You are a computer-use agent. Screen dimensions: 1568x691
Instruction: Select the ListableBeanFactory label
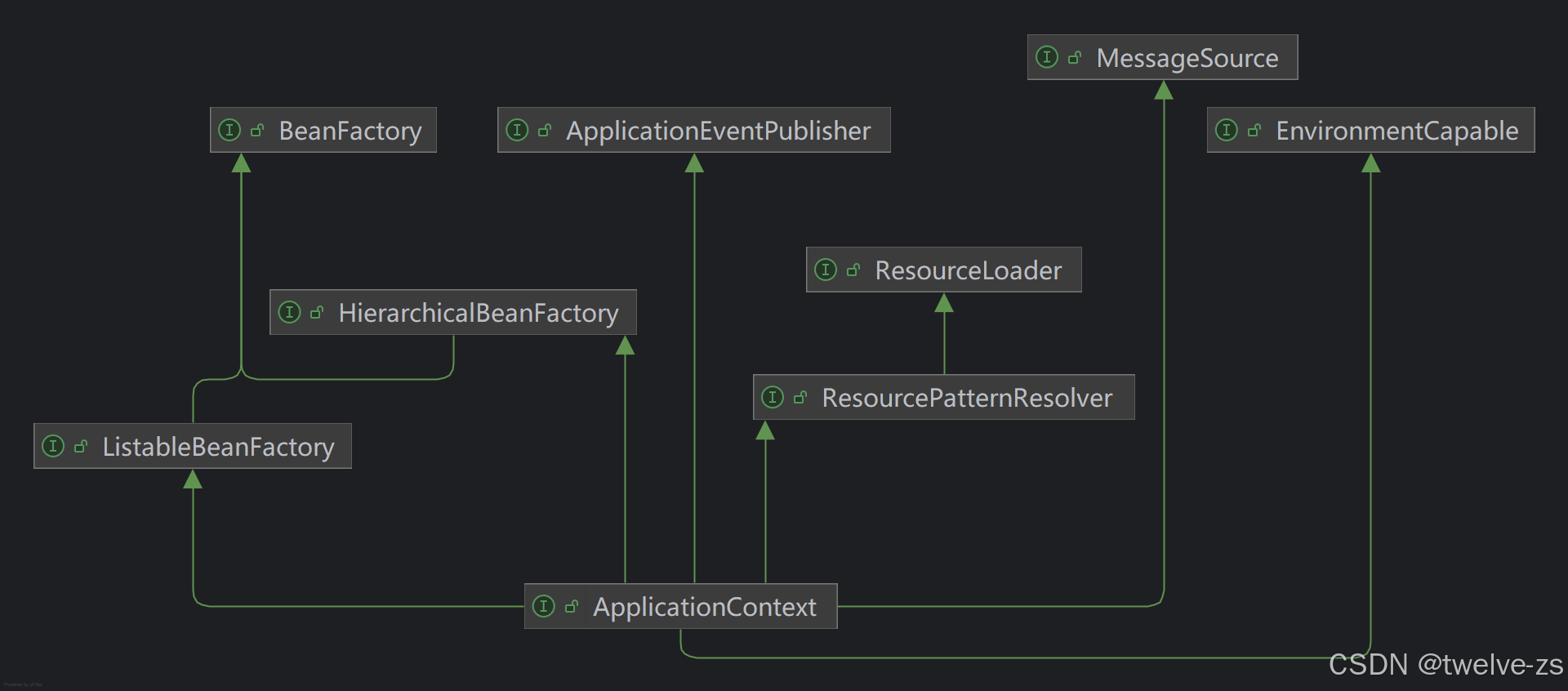[219, 447]
